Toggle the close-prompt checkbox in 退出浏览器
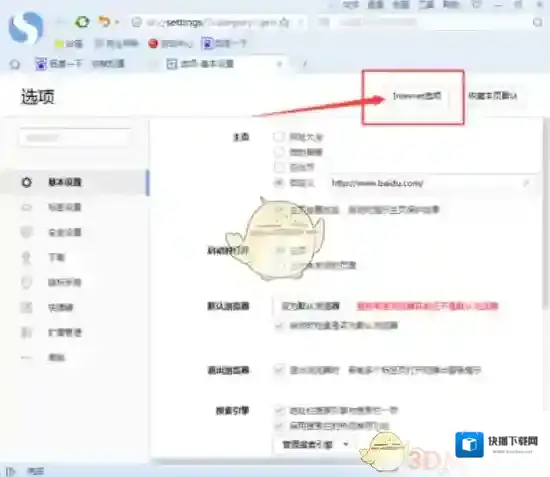 [x=279, y=370]
